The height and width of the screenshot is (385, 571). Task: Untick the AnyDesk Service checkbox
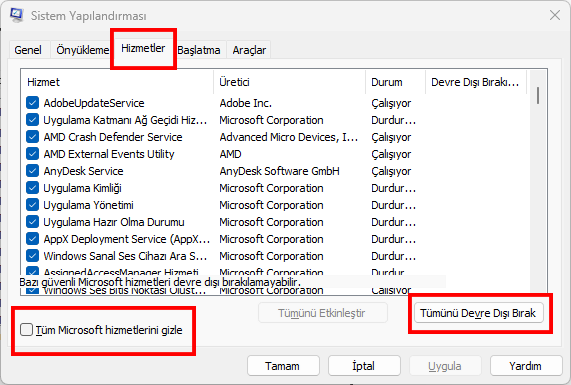tap(32, 171)
